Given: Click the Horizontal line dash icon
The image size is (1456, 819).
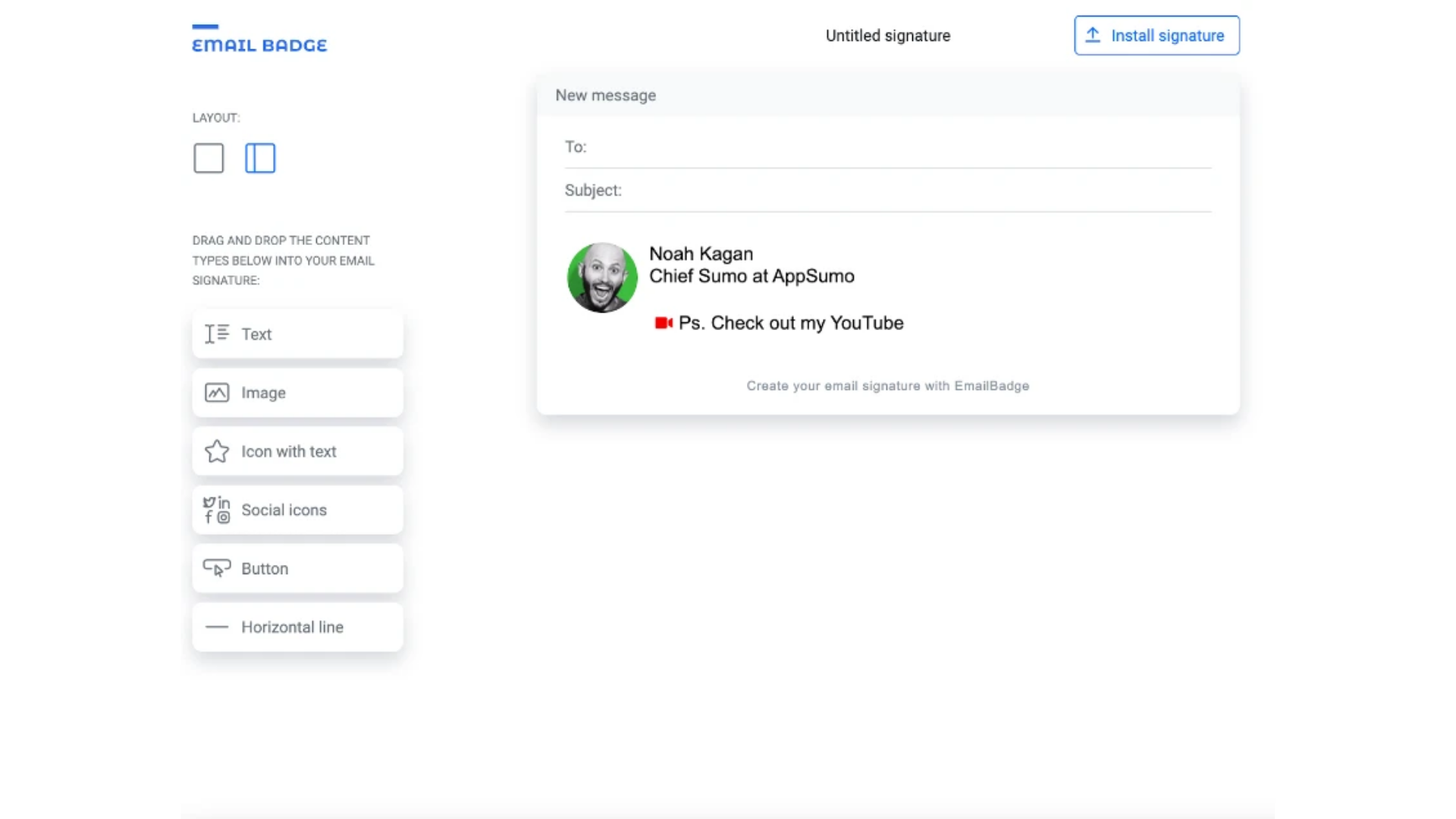Looking at the screenshot, I should tap(217, 627).
